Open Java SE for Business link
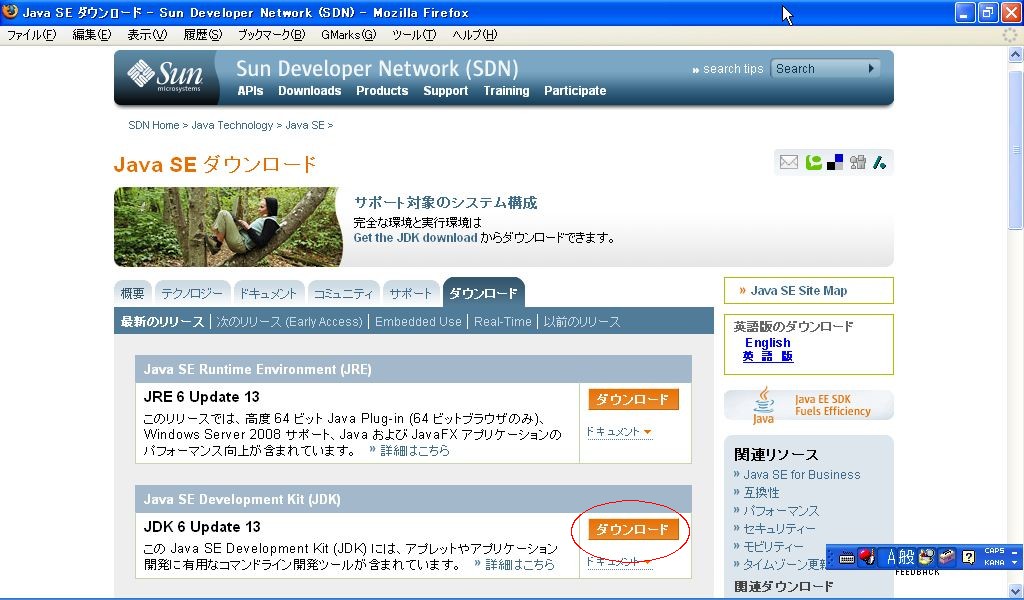The height and width of the screenshot is (600, 1024). (x=801, y=475)
